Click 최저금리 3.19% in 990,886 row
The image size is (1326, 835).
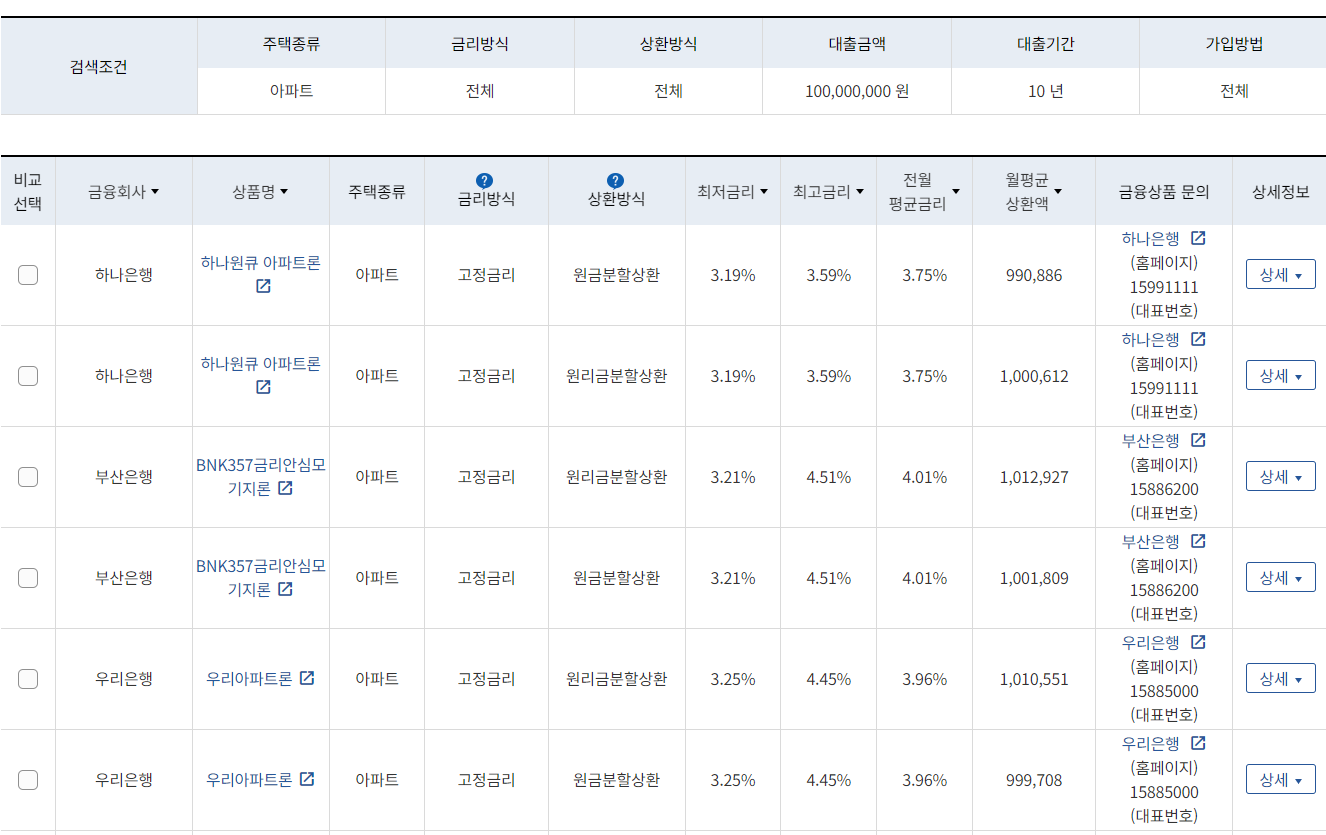coord(733,275)
